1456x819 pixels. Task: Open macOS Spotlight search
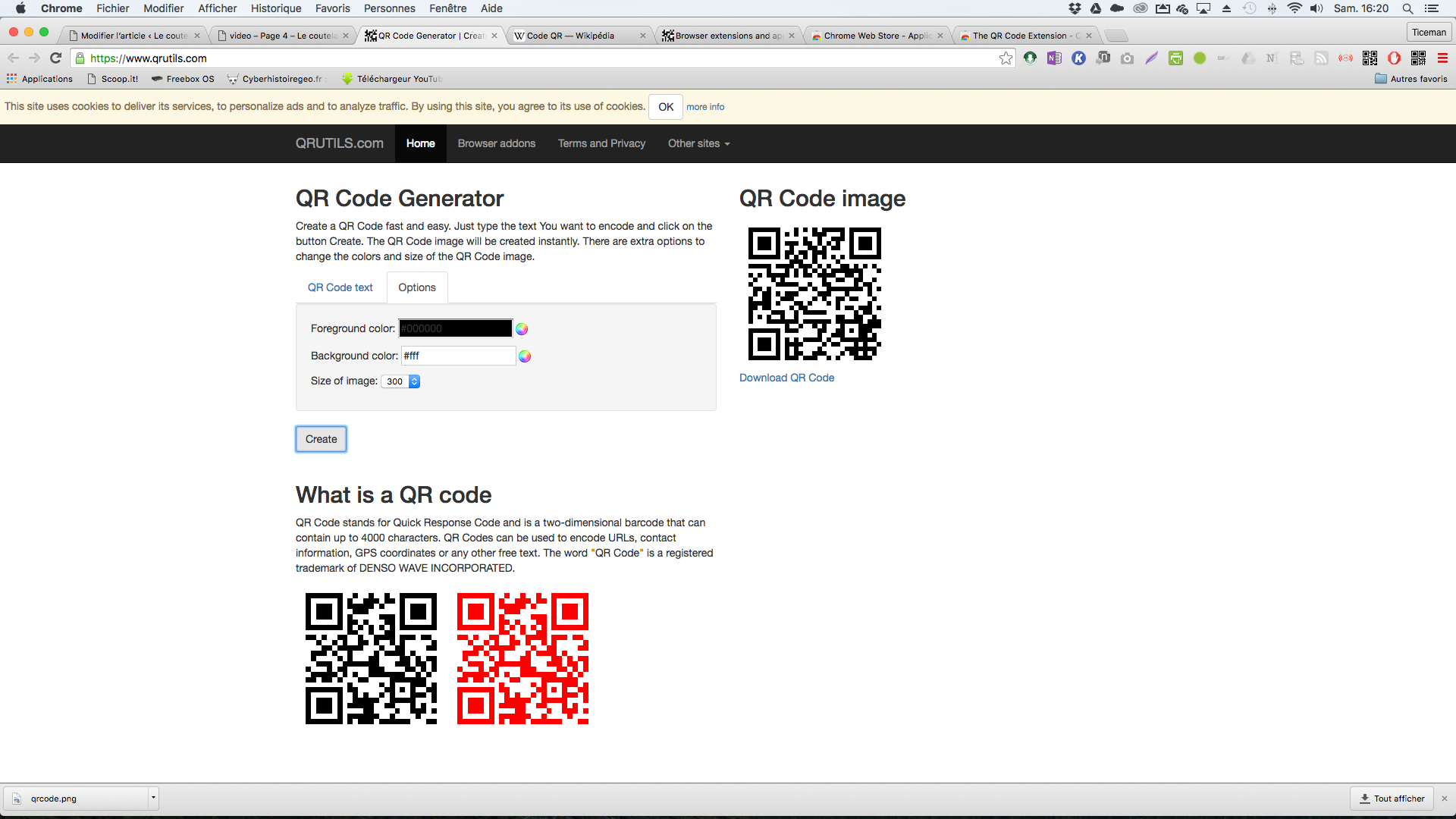[1407, 8]
